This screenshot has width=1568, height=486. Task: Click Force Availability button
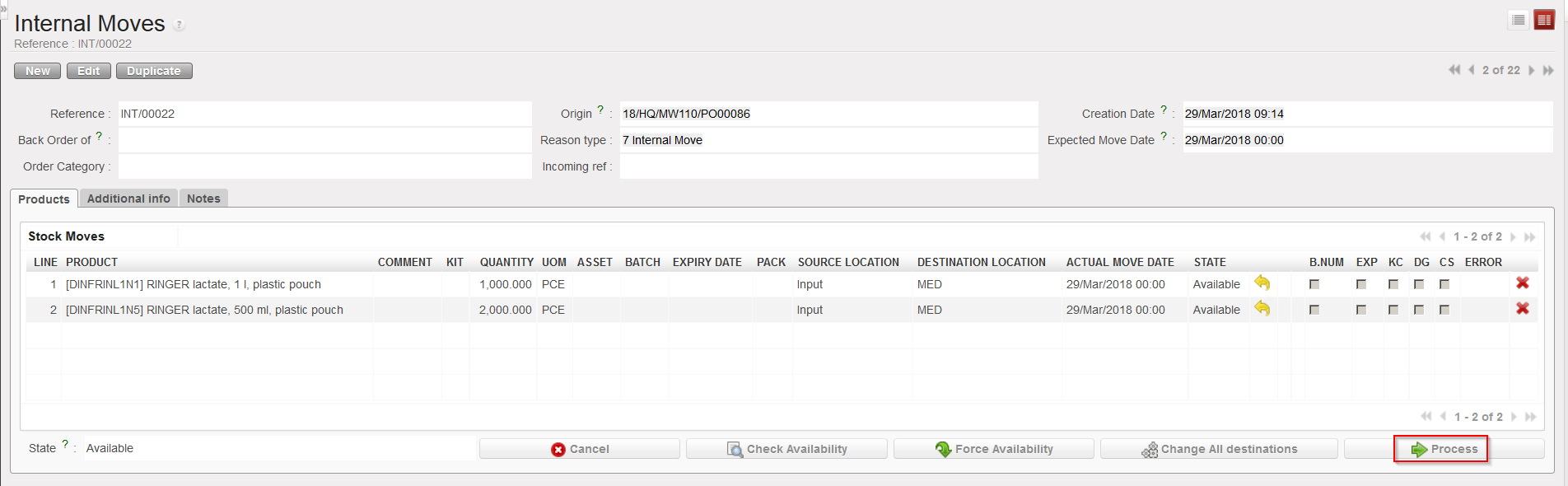tap(993, 449)
